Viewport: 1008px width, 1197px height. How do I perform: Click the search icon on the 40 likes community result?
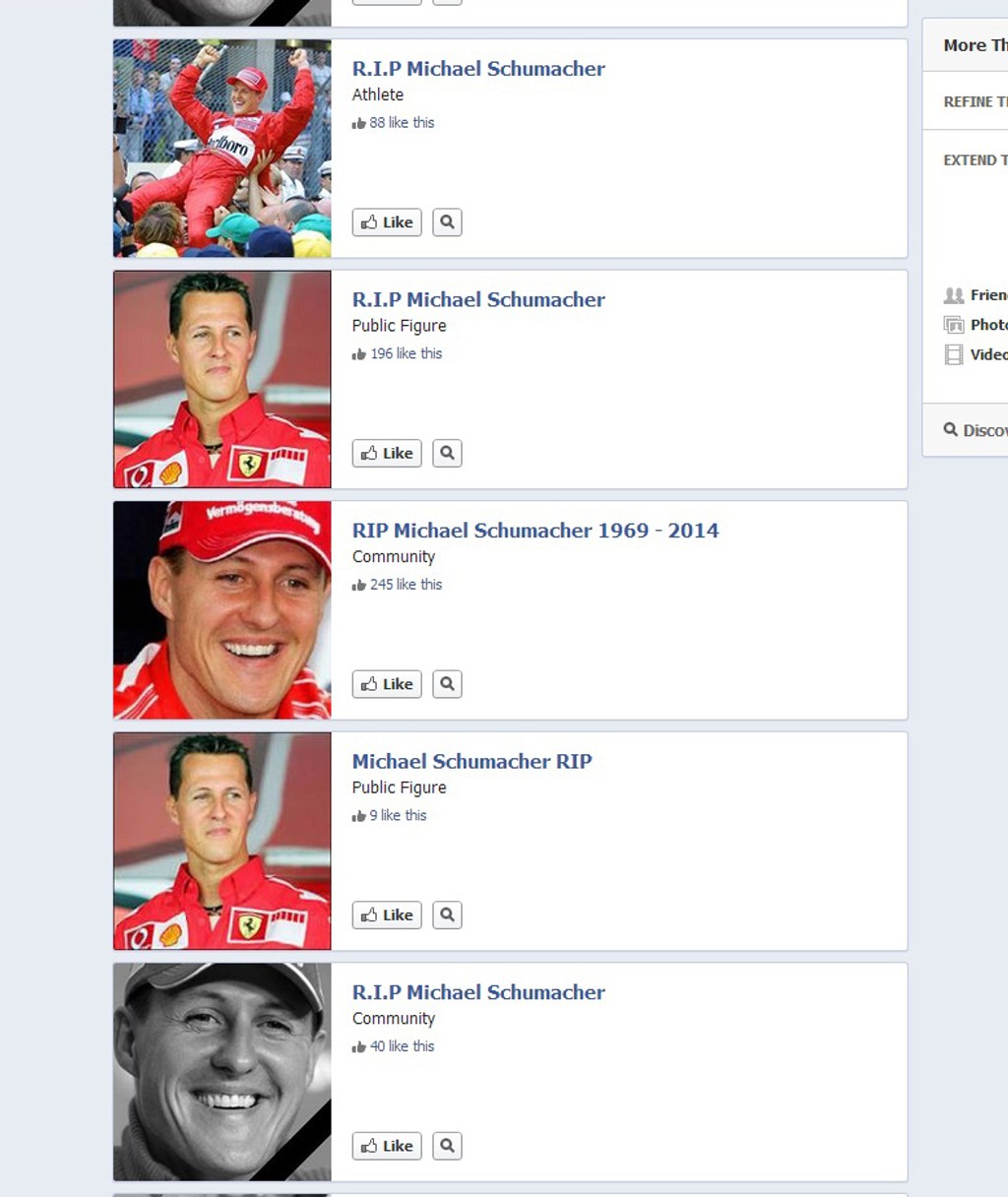pyautogui.click(x=447, y=1146)
